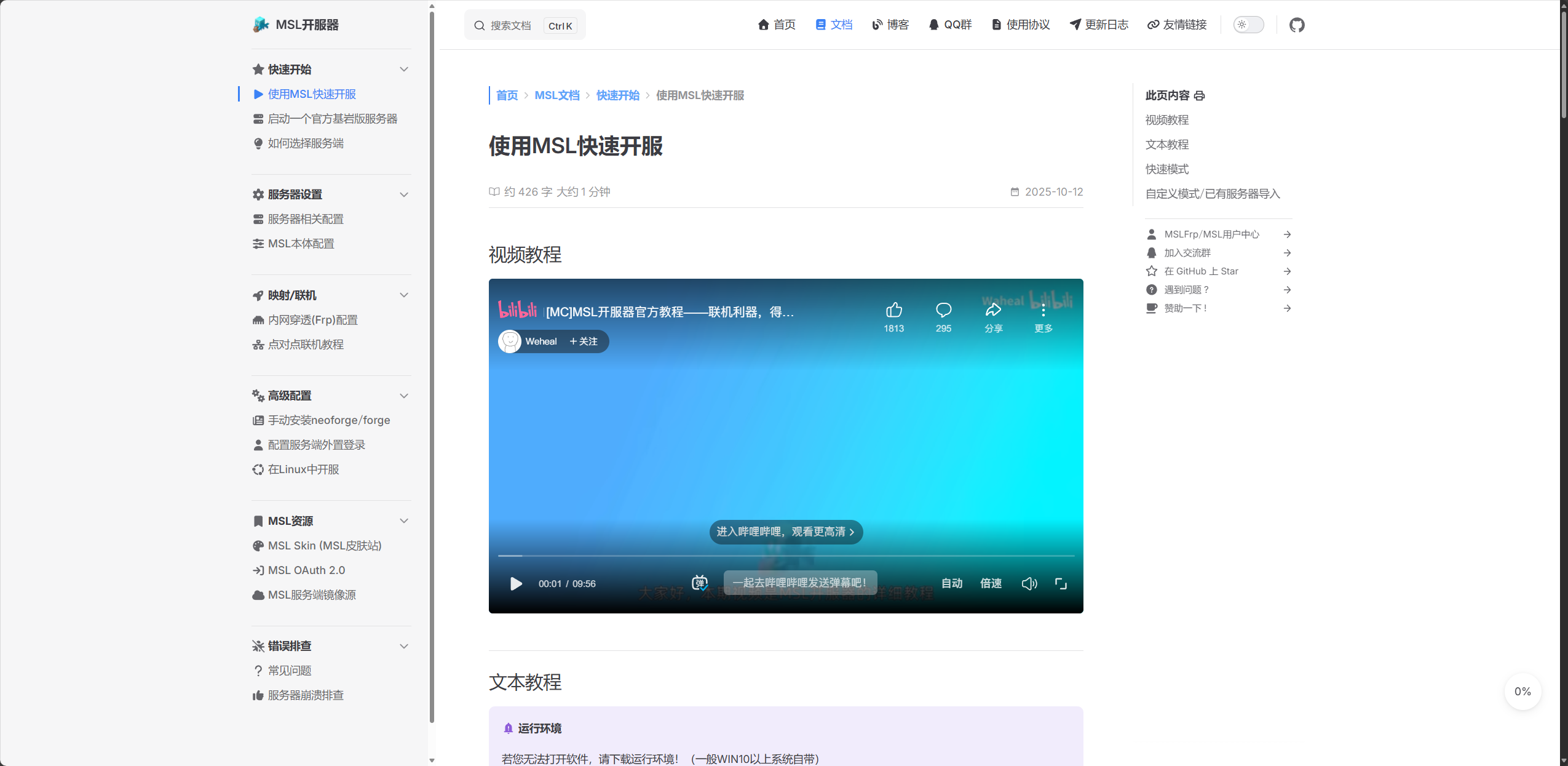Click the video progress bar

[x=785, y=556]
